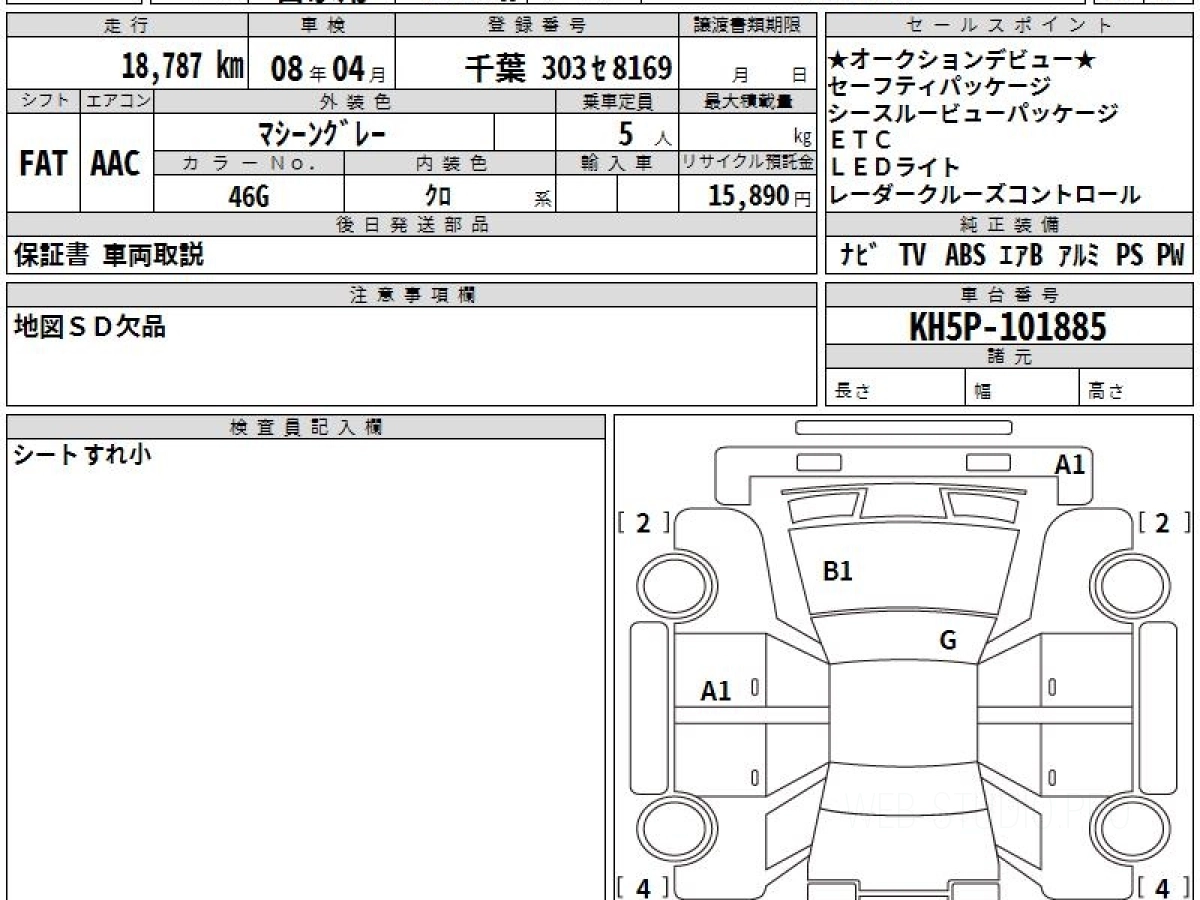
Task: Click PS in genuine equipment
Action: click(x=1130, y=255)
